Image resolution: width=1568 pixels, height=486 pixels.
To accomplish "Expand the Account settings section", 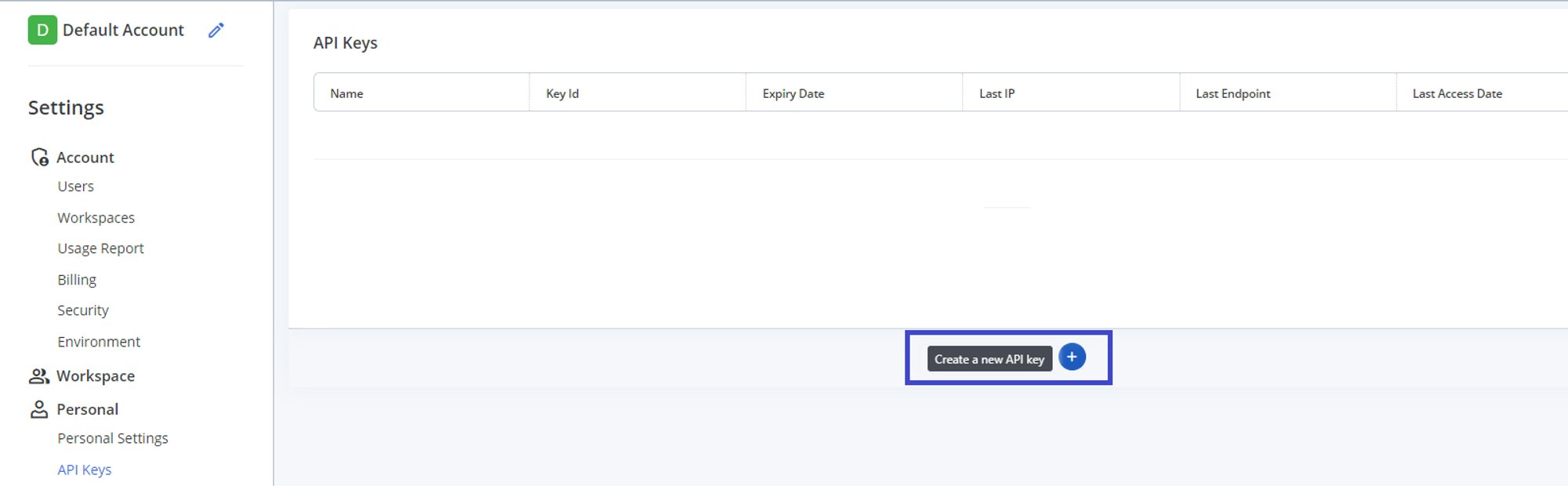I will pos(85,158).
